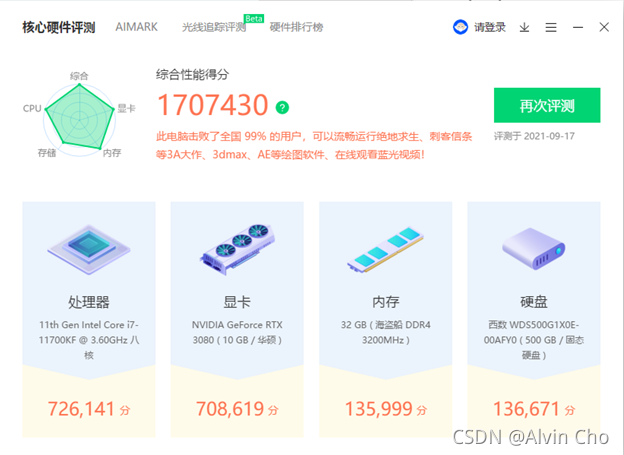Open the 核心硬件评测 tab
624x455 pixels.
pos(59,27)
